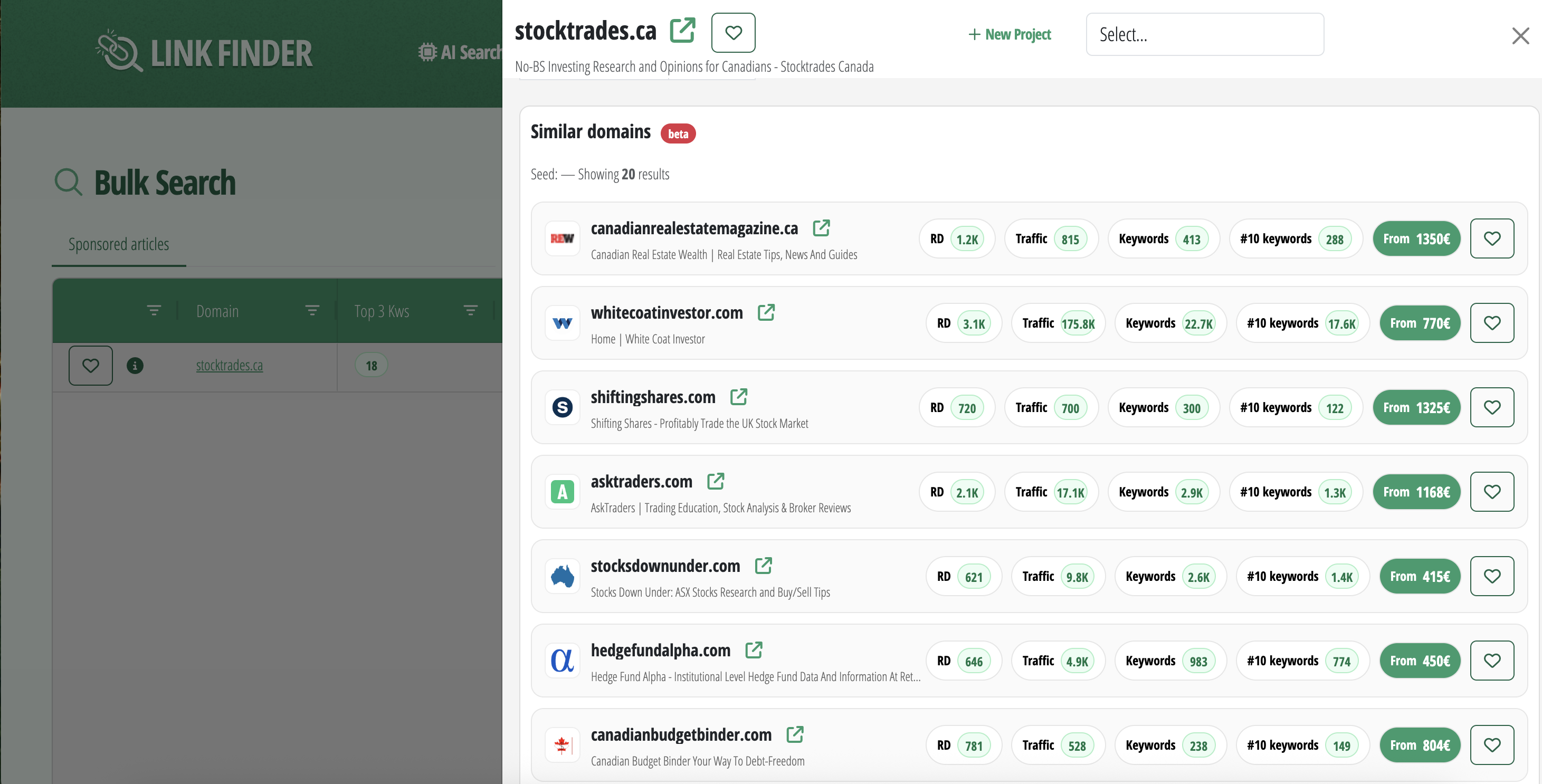This screenshot has height=784, width=1542.
Task: Open canadianrealestatemagazine.ca external link icon
Action: [x=821, y=227]
